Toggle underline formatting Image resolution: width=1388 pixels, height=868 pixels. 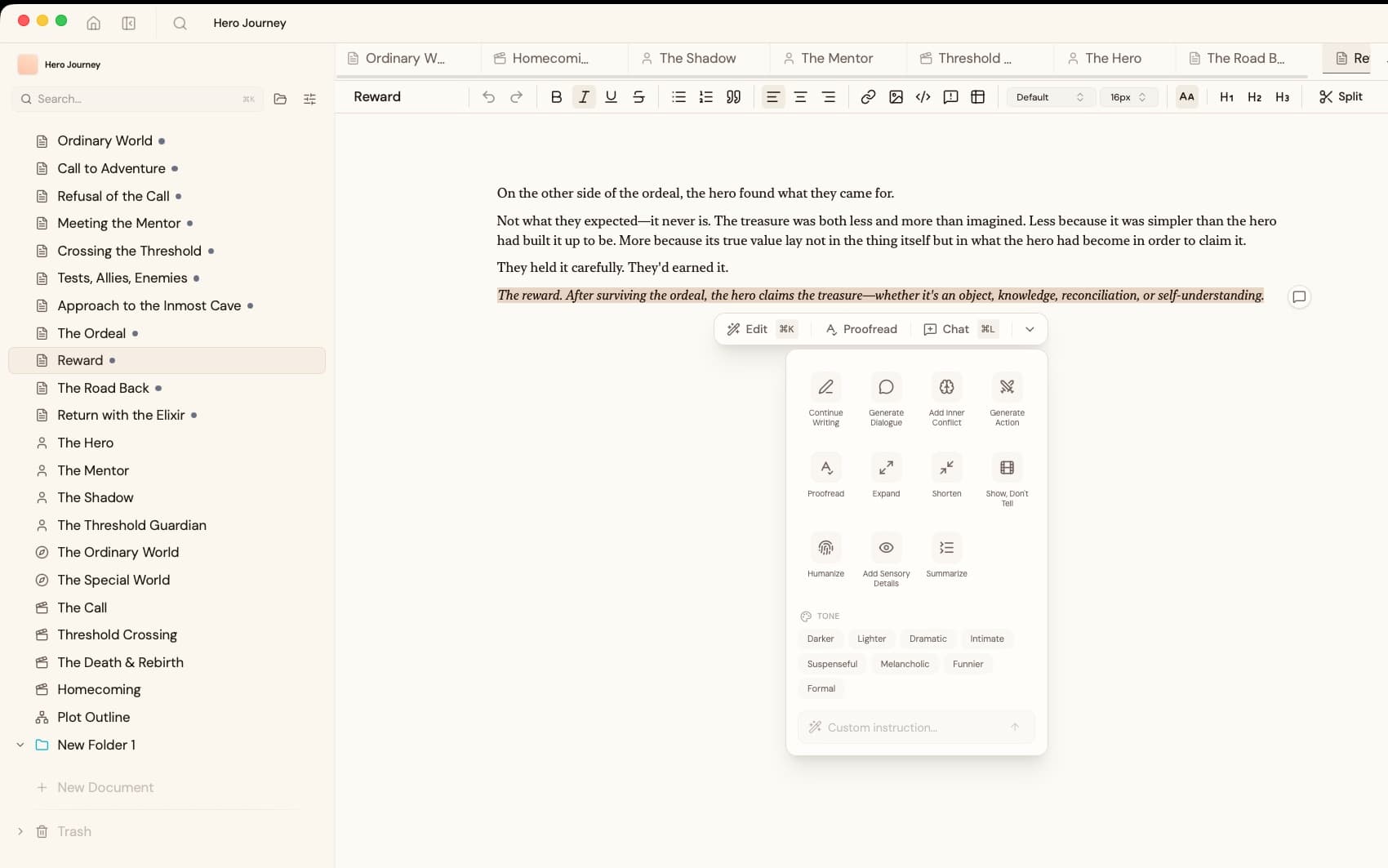[x=611, y=96]
